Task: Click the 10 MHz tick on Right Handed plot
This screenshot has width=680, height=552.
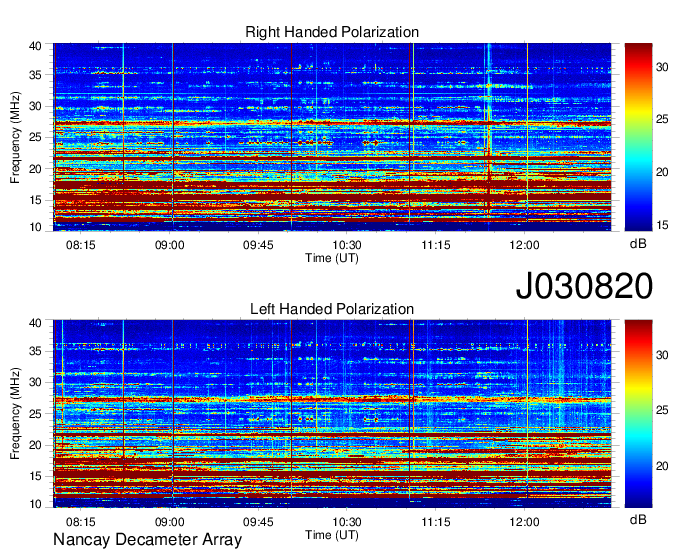Action: click(35, 227)
